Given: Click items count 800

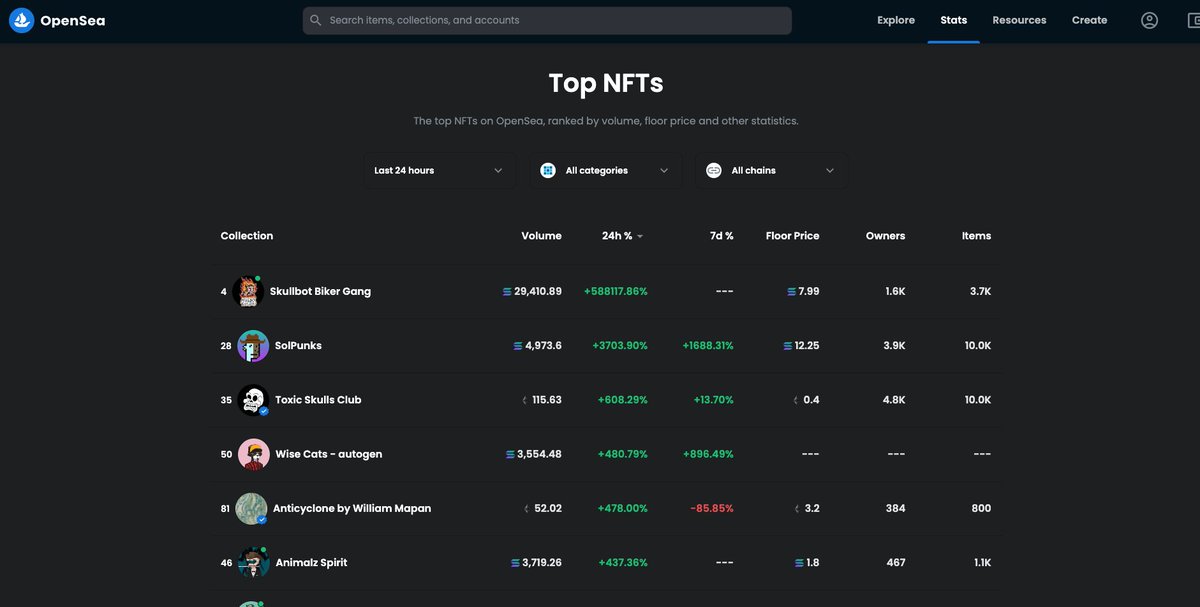Looking at the screenshot, I should coord(981,509).
